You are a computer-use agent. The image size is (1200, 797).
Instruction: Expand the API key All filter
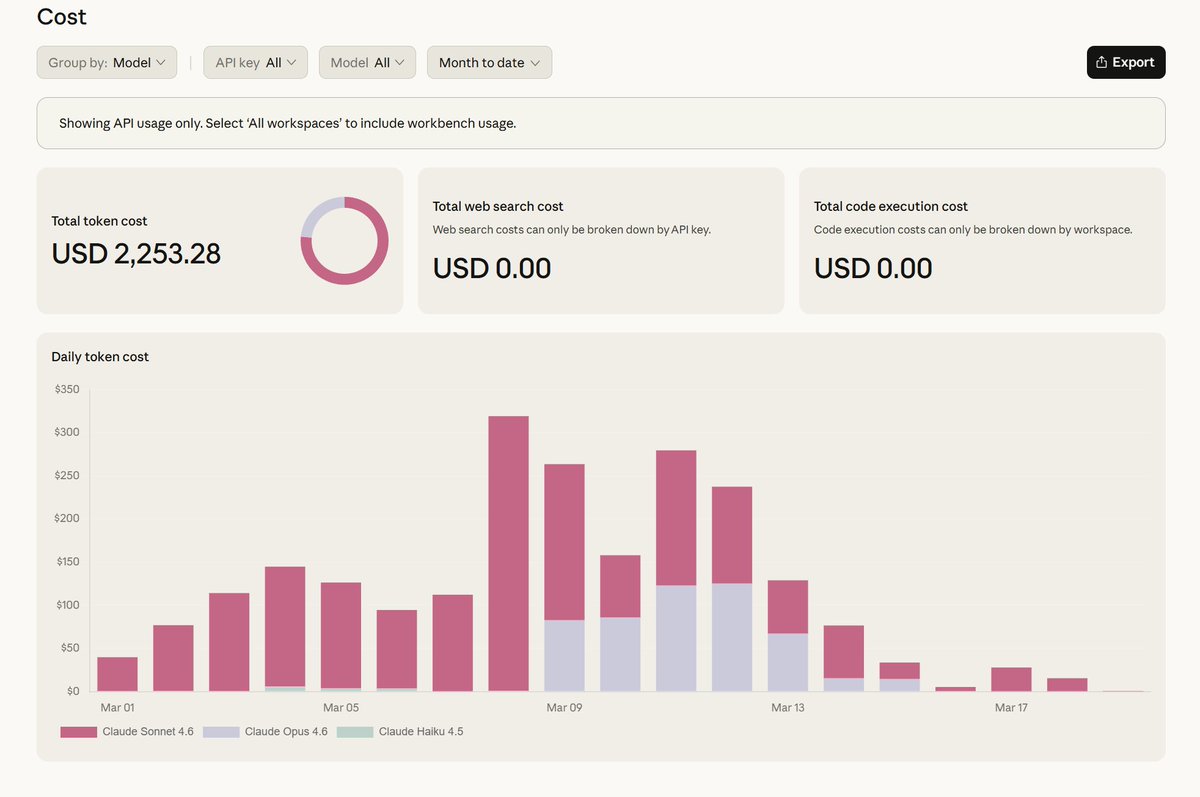tap(255, 62)
